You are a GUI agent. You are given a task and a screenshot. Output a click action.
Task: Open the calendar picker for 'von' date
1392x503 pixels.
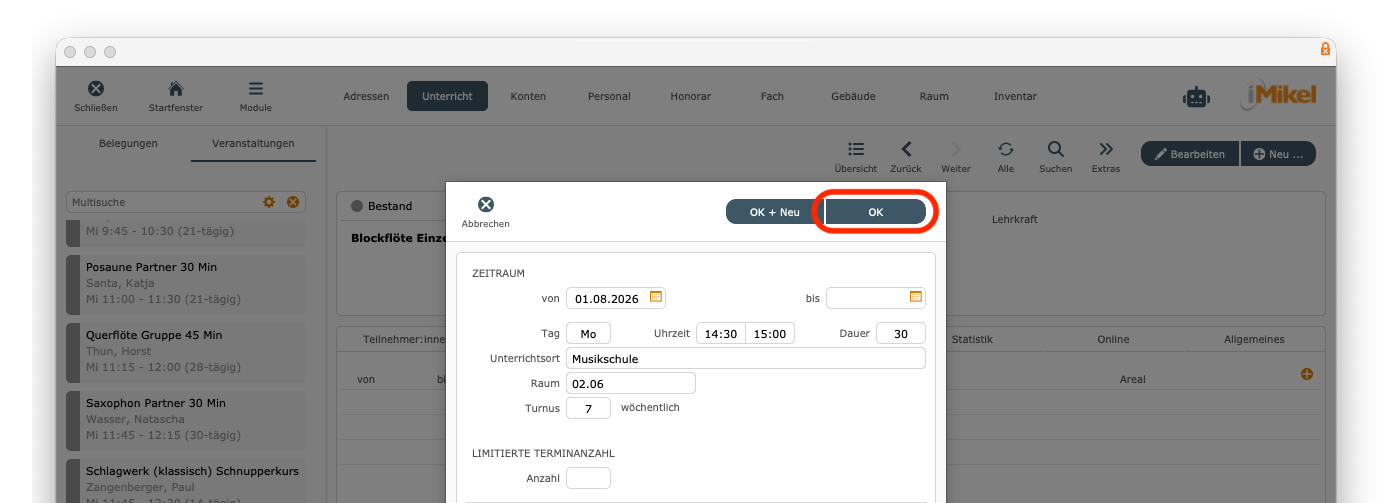tap(656, 297)
